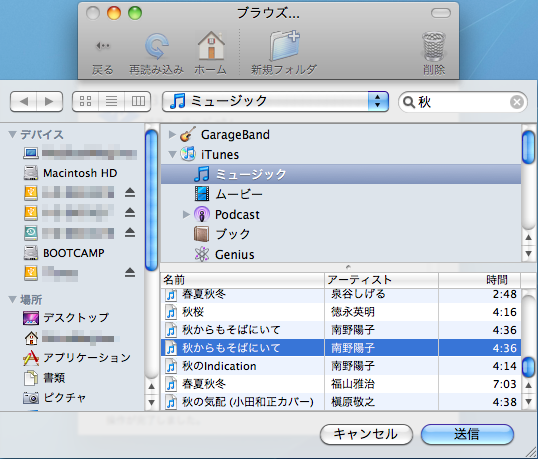
Task: Click song list scroll up arrow
Action: pyautogui.click(x=529, y=385)
